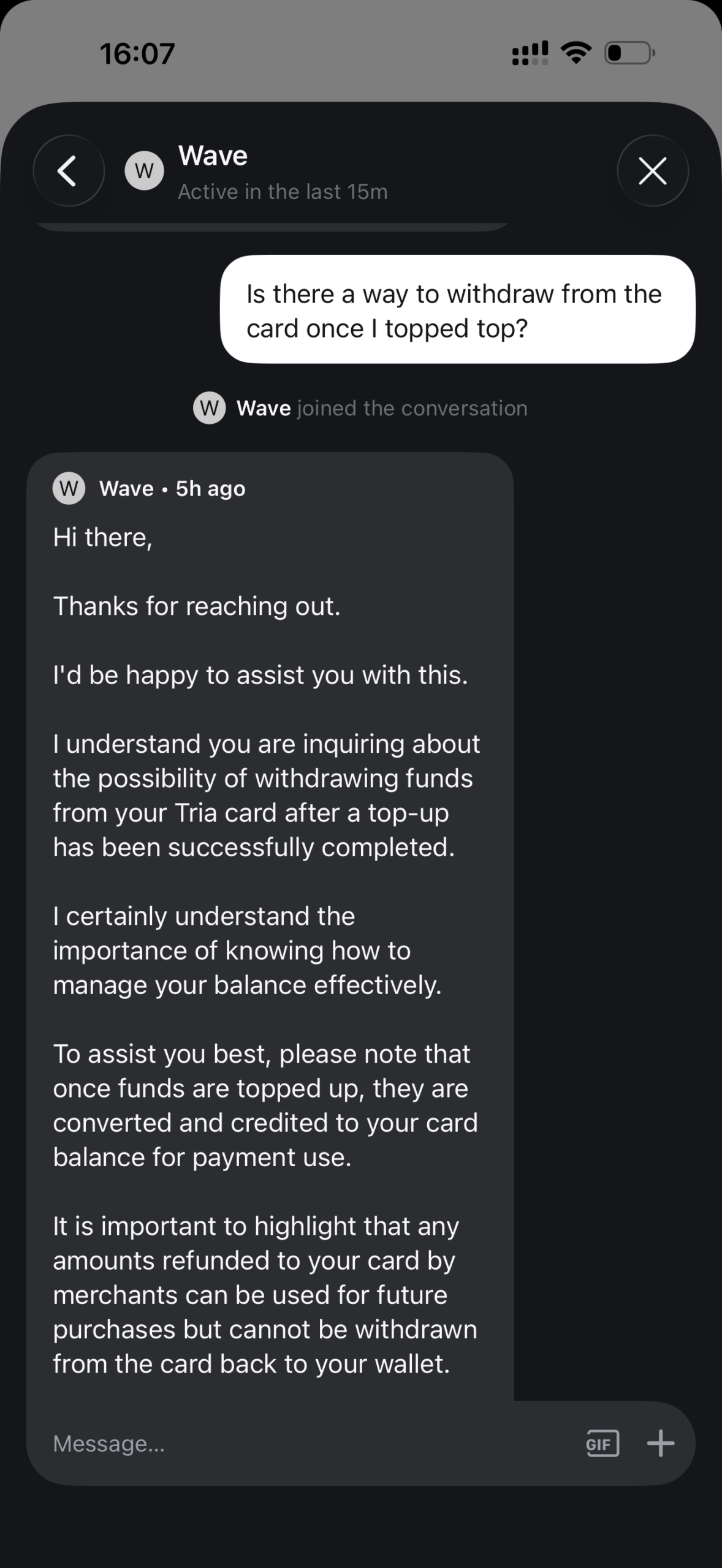Tap the 'Active in the last 15m' status
The height and width of the screenshot is (1568, 722).
(283, 192)
